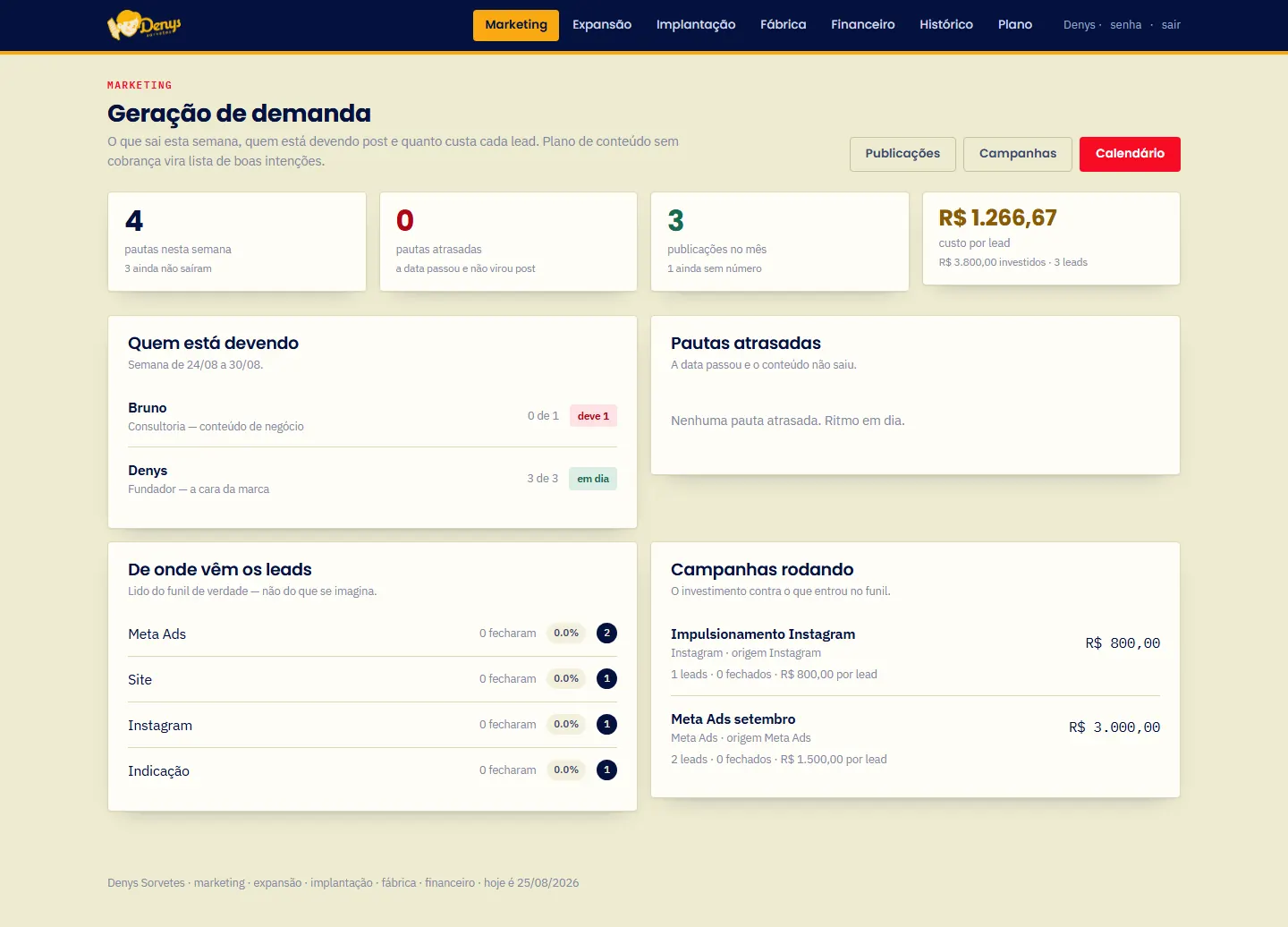This screenshot has width=1288, height=927.
Task: Select Denys in Quem está devendo
Action: pyautogui.click(x=148, y=471)
